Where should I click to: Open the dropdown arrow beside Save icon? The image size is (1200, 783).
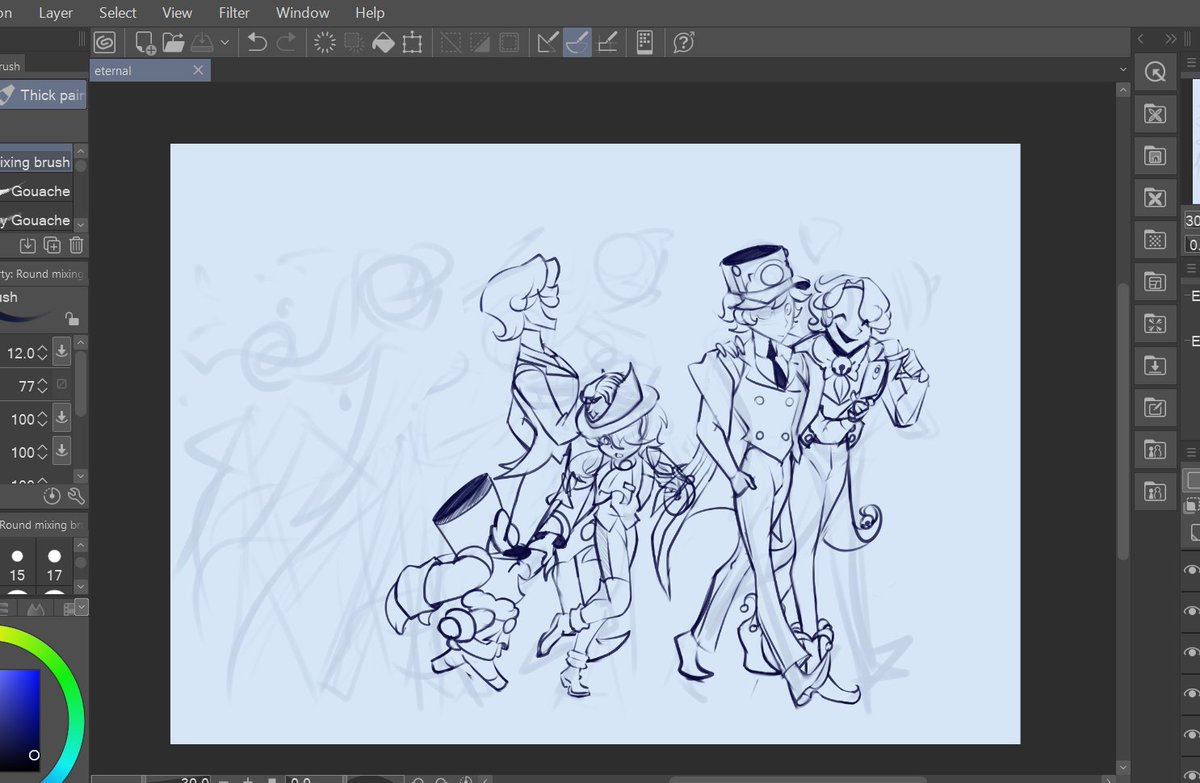(225, 42)
